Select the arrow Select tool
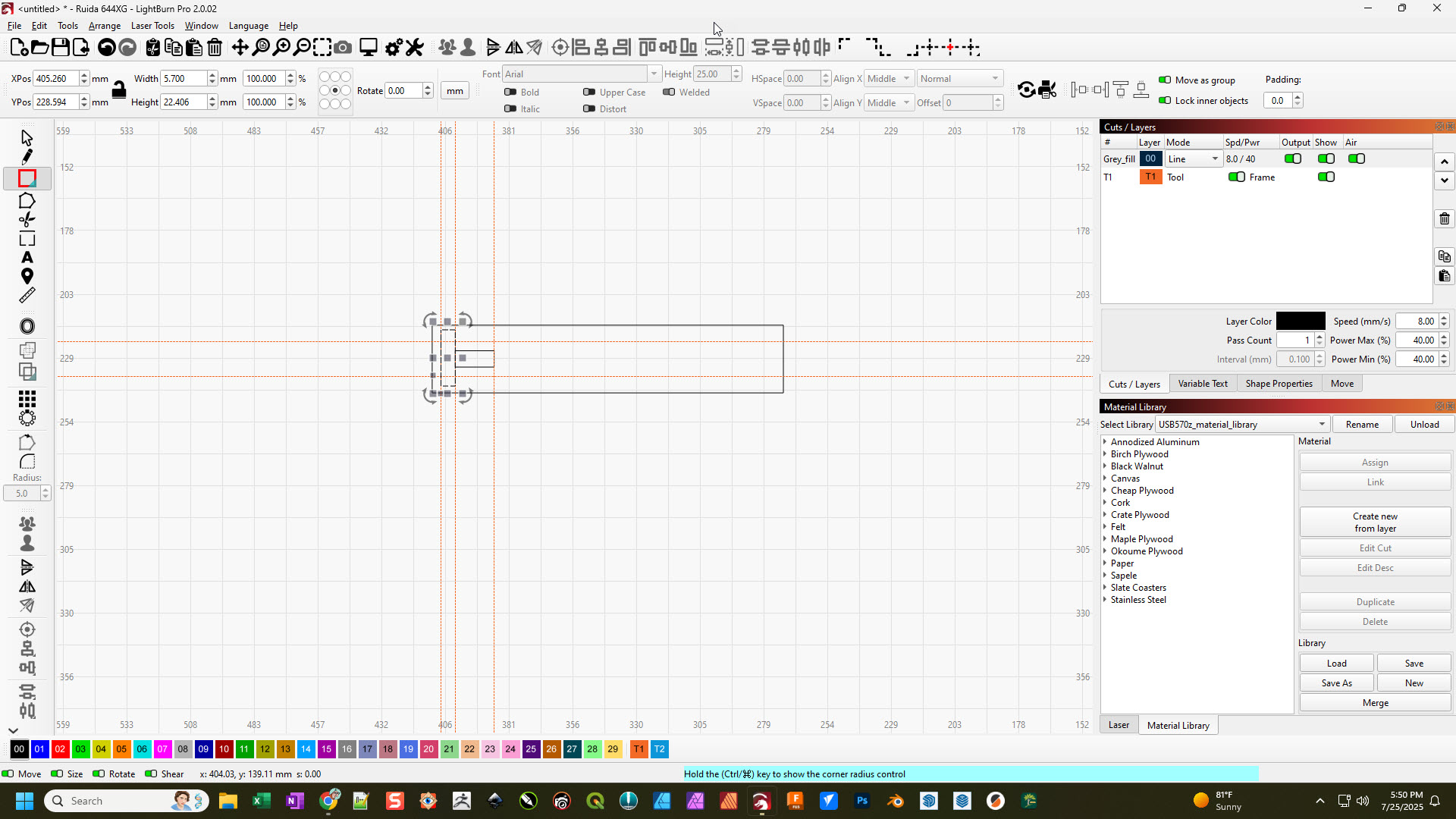The image size is (1456, 819). click(27, 139)
